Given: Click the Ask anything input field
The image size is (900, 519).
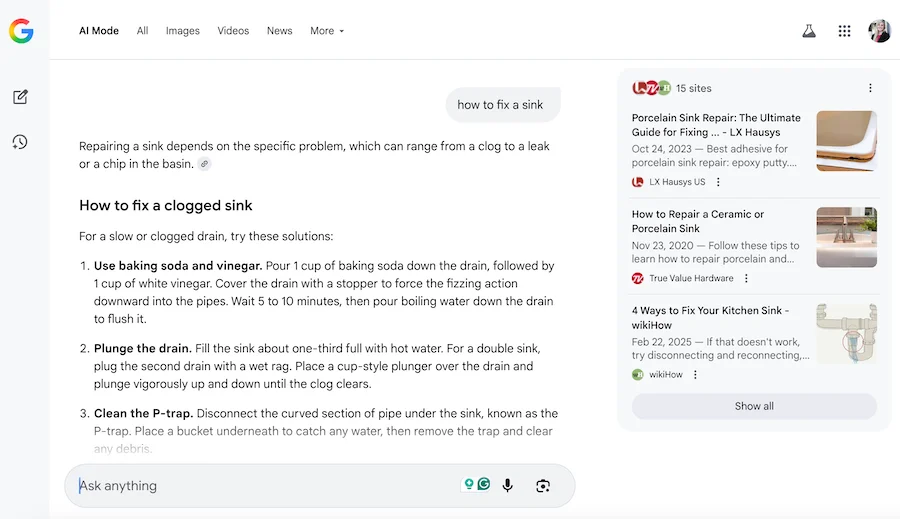Looking at the screenshot, I should pyautogui.click(x=260, y=486).
